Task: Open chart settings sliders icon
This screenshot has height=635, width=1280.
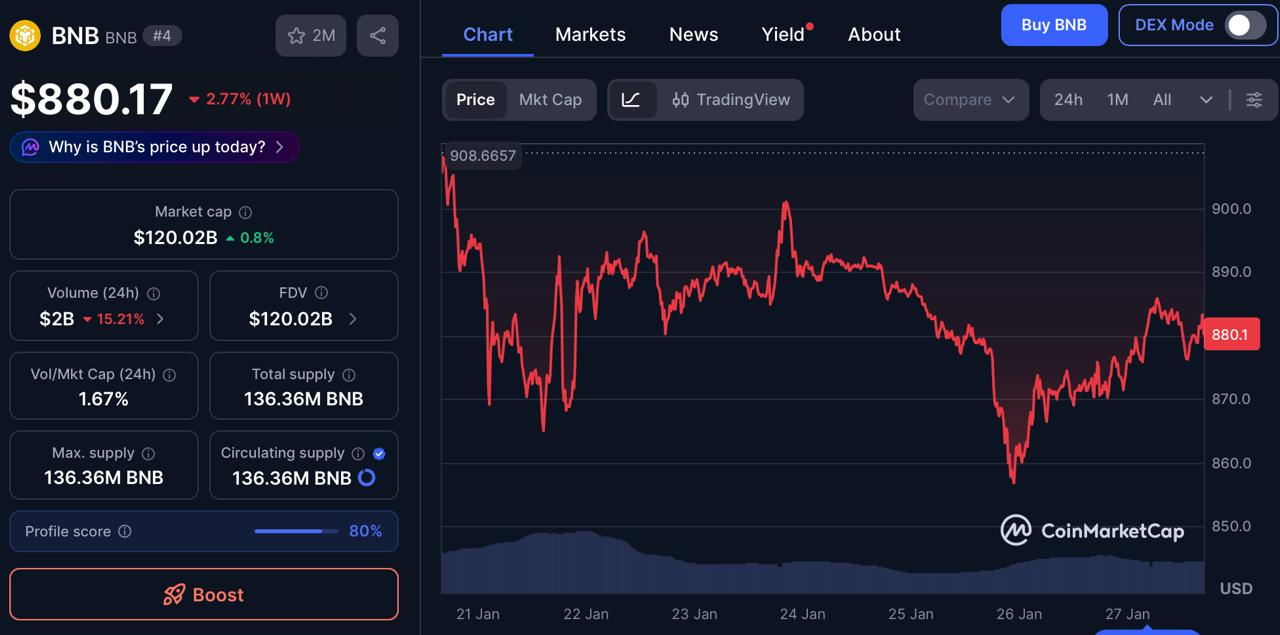Action: coord(1254,100)
